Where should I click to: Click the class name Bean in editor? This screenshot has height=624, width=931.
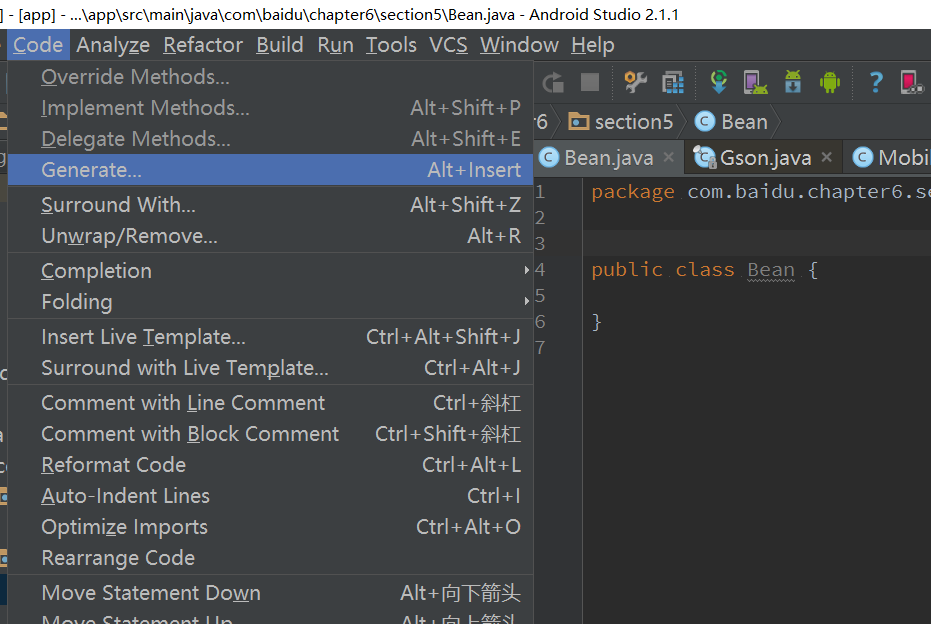771,270
